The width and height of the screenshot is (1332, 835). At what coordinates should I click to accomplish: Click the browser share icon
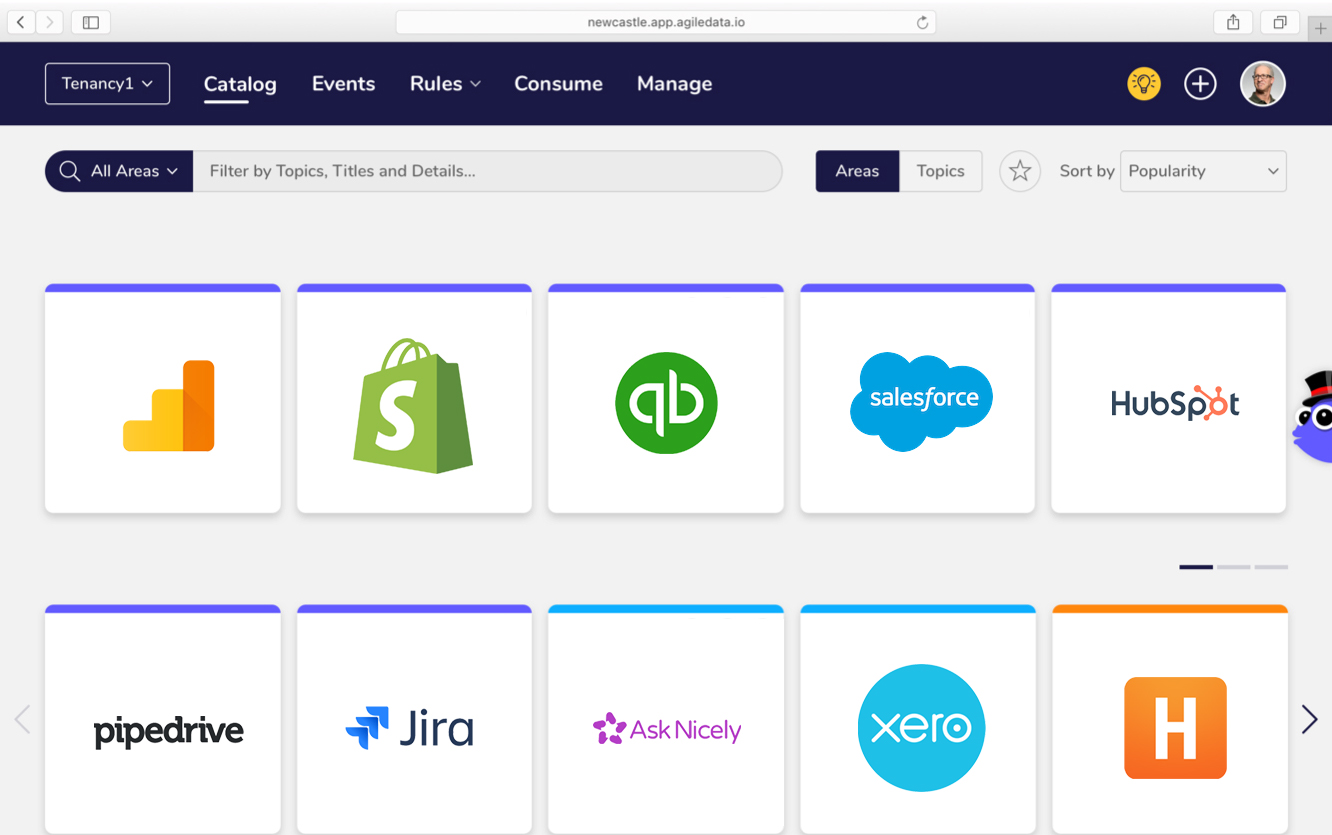(1233, 22)
